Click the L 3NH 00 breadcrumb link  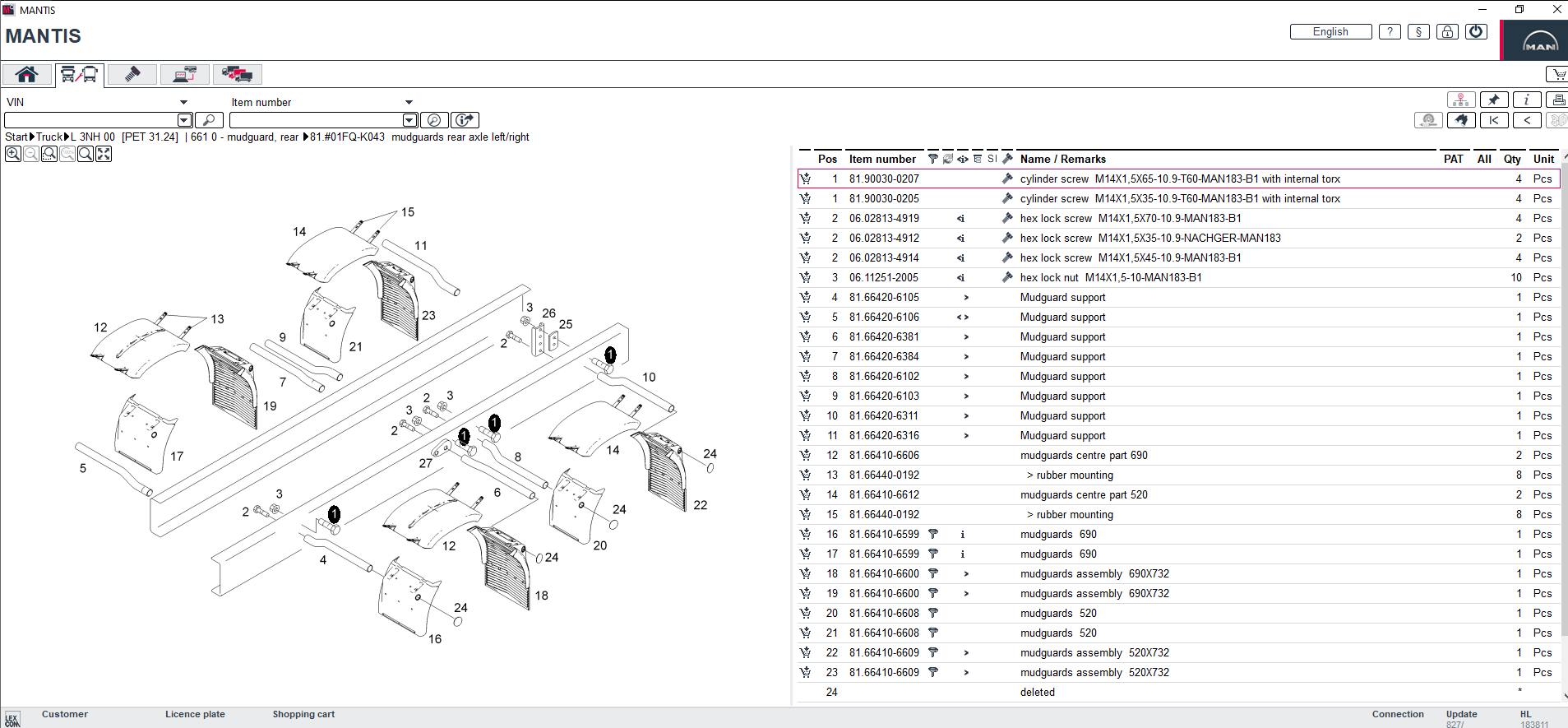coord(93,137)
